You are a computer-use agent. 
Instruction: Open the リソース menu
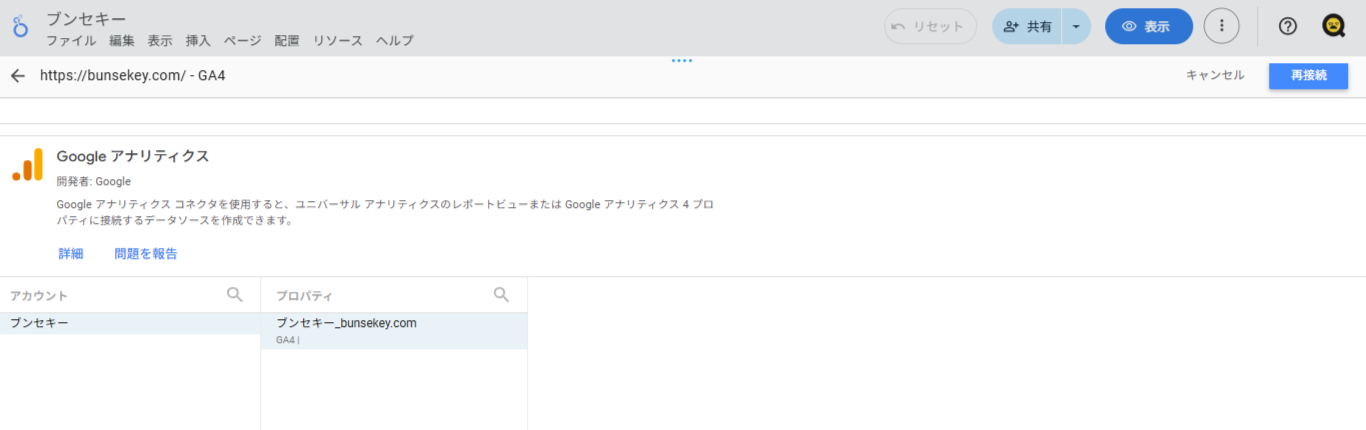click(338, 41)
